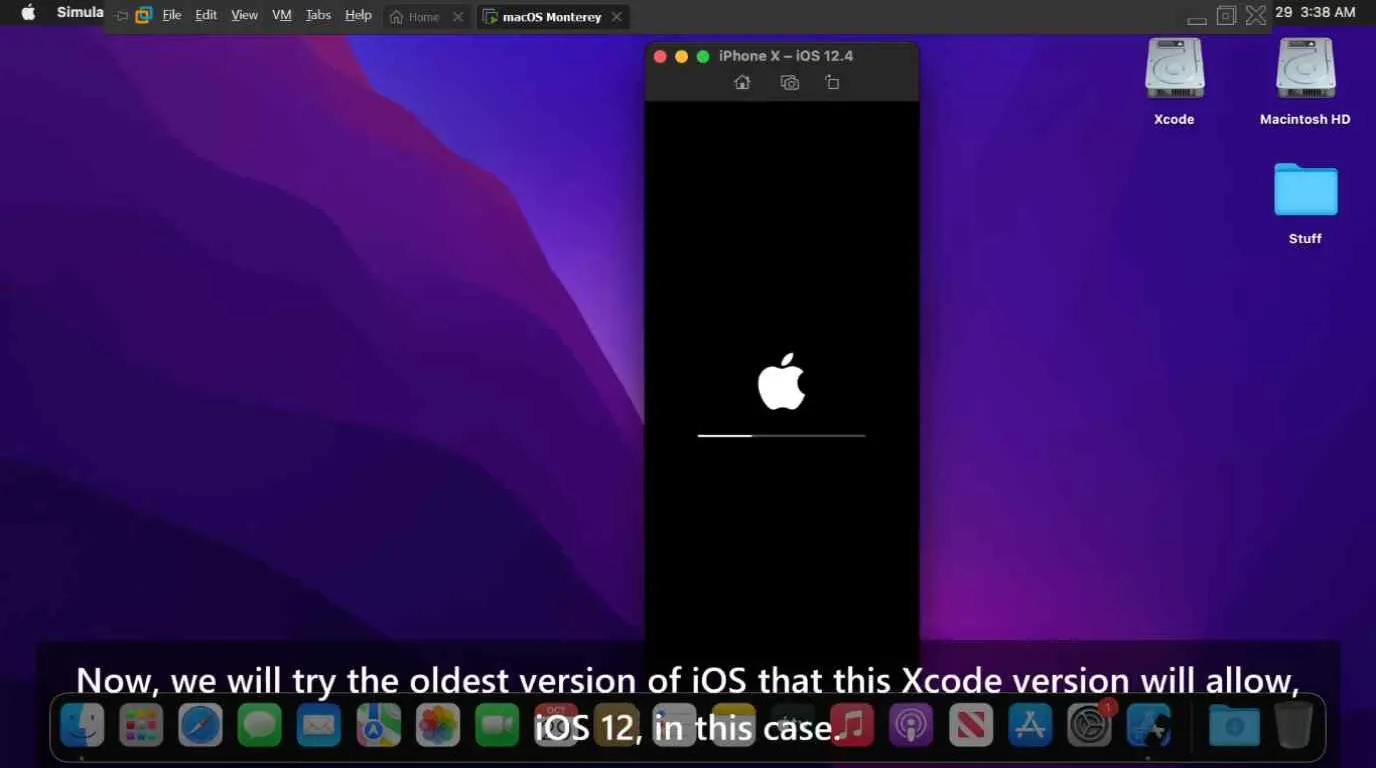This screenshot has width=1376, height=768.
Task: Select the Xcode drive on the desktop
Action: click(1174, 69)
